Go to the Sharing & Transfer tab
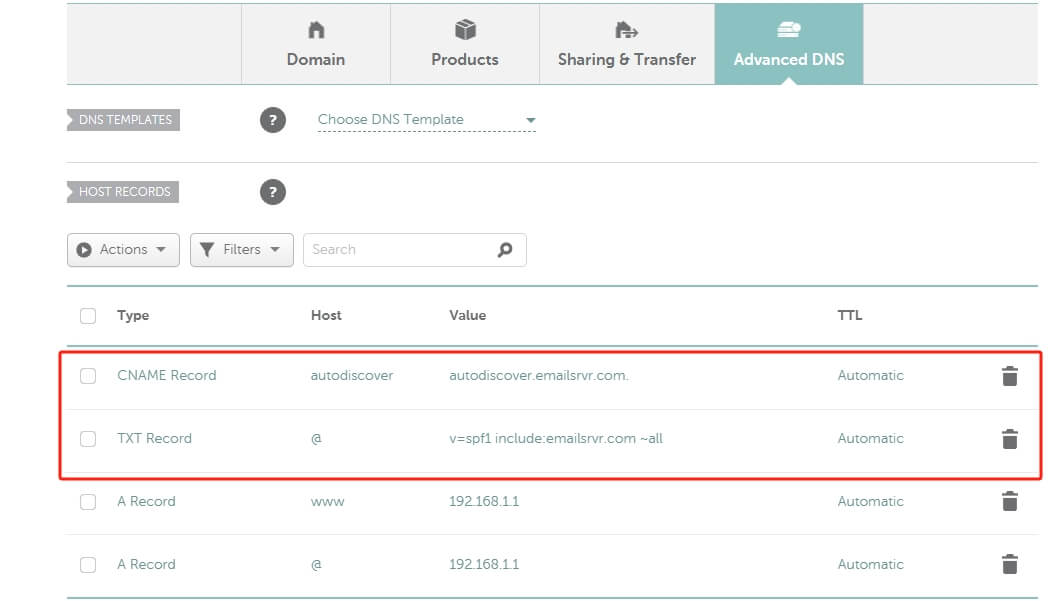This screenshot has height=601, width=1051. pos(627,45)
